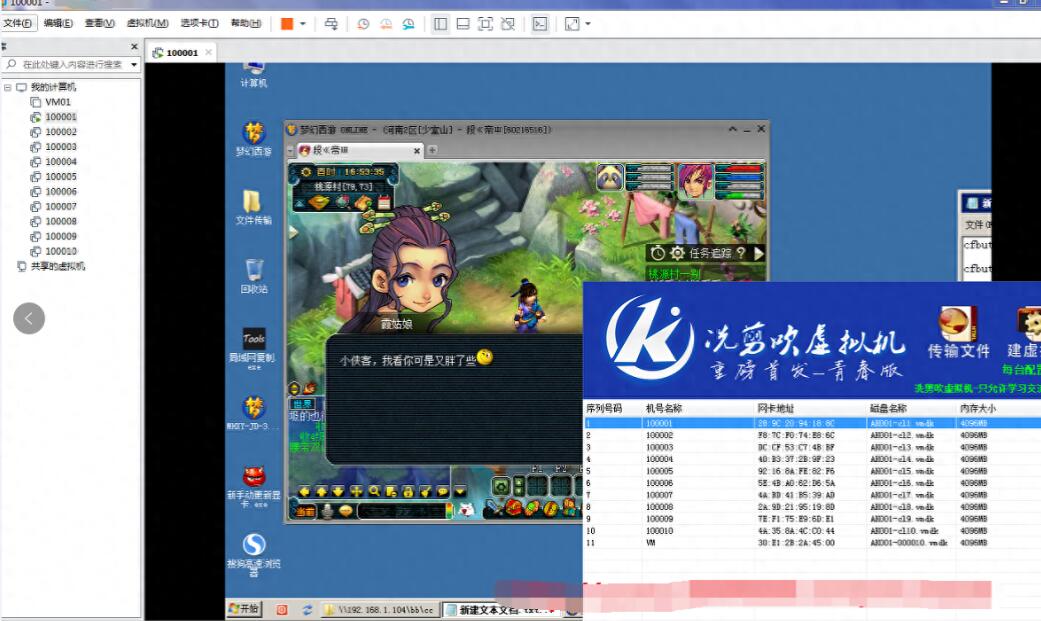The height and width of the screenshot is (621, 1041).
Task: Click the game chat broom clear icon
Action: 426,491
